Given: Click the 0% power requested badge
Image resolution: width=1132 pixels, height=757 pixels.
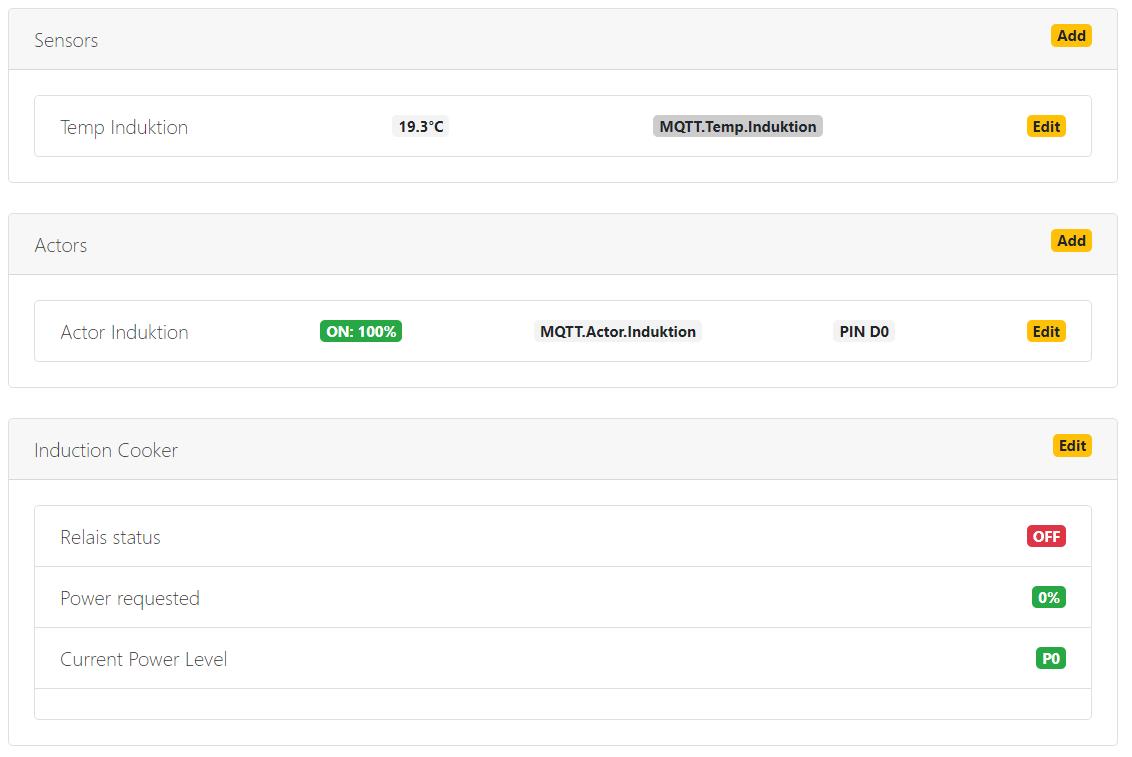Looking at the screenshot, I should [1048, 598].
